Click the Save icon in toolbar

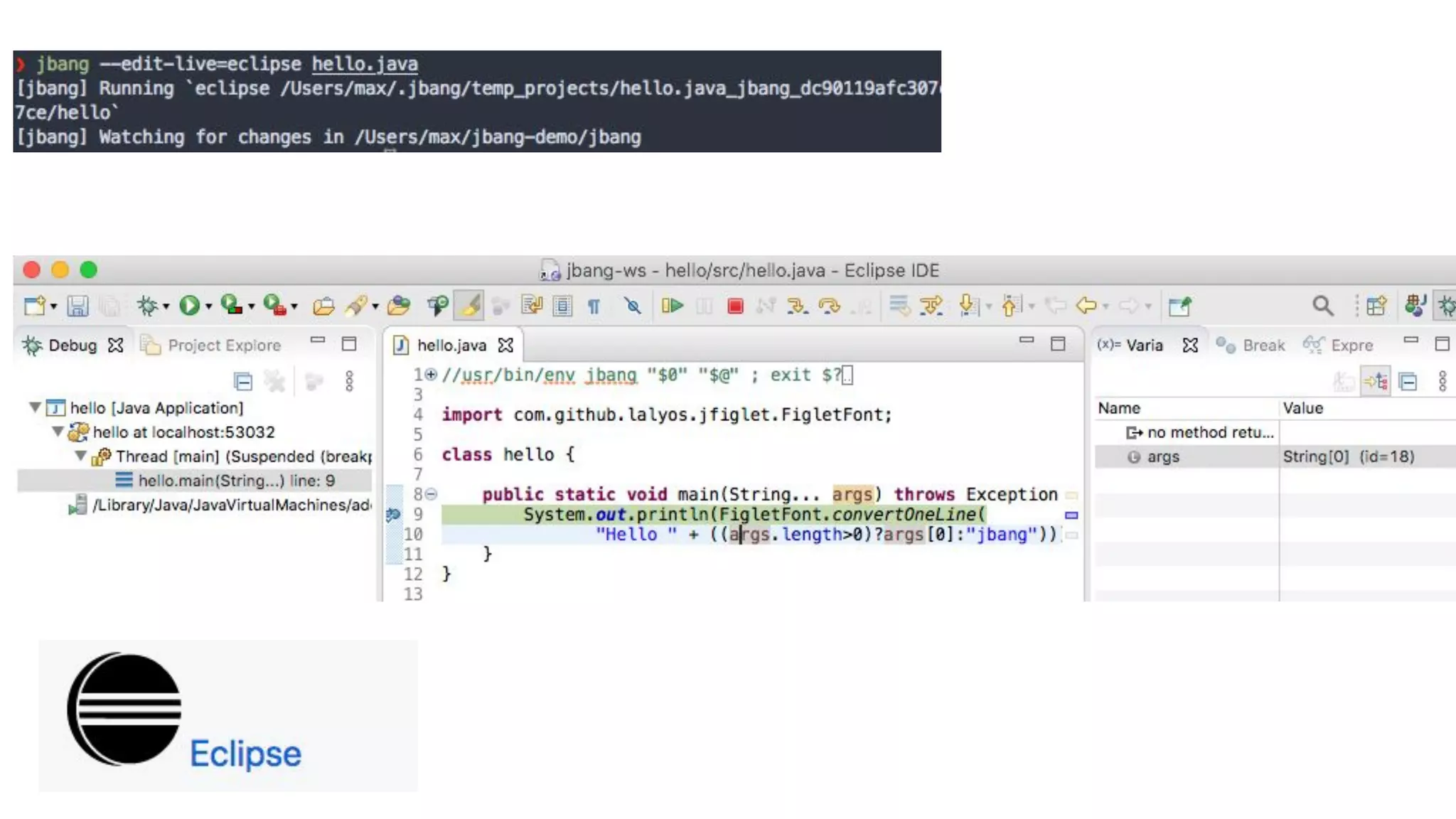pos(77,306)
